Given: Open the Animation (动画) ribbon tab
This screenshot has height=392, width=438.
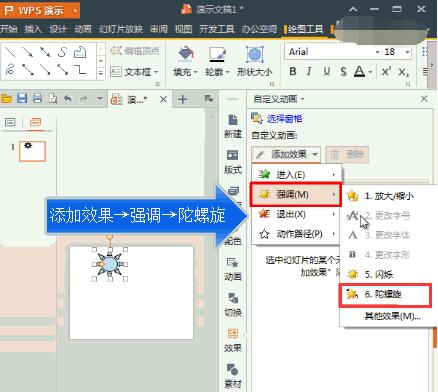Looking at the screenshot, I should pos(83,29).
